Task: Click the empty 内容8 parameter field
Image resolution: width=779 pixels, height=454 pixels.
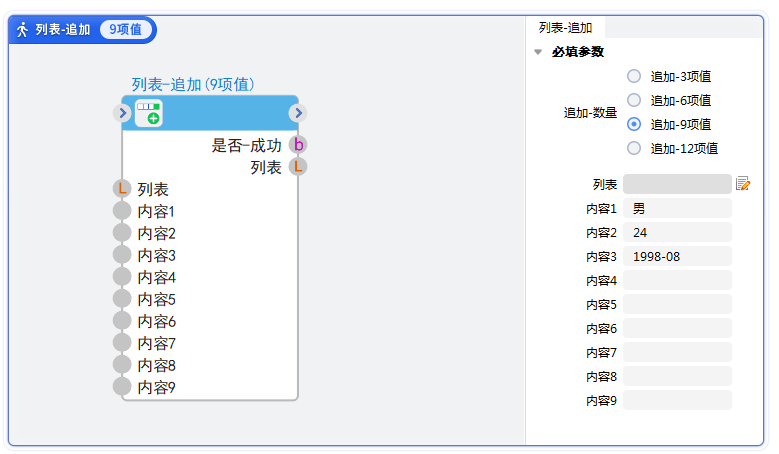Action: point(677,376)
